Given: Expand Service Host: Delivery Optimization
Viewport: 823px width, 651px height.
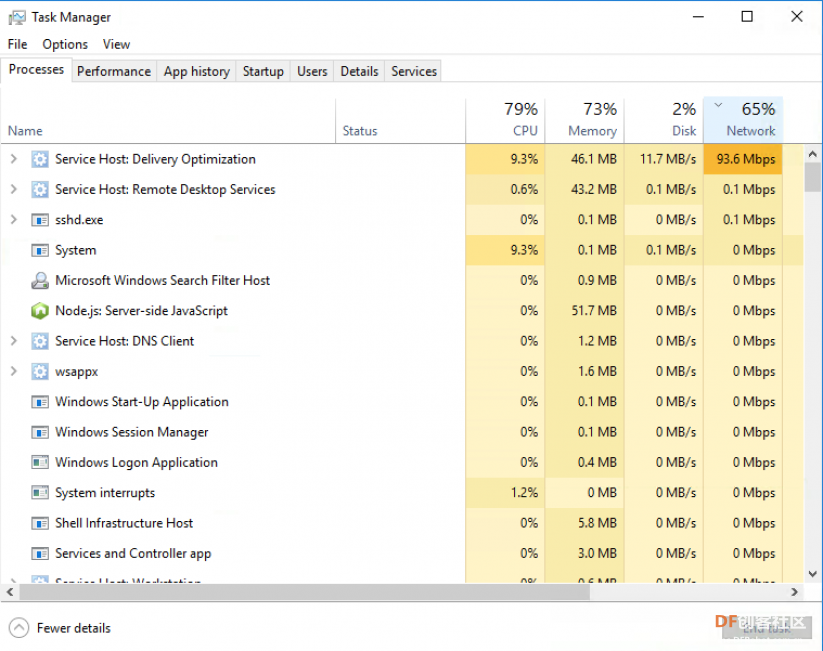Looking at the screenshot, I should tap(14, 159).
